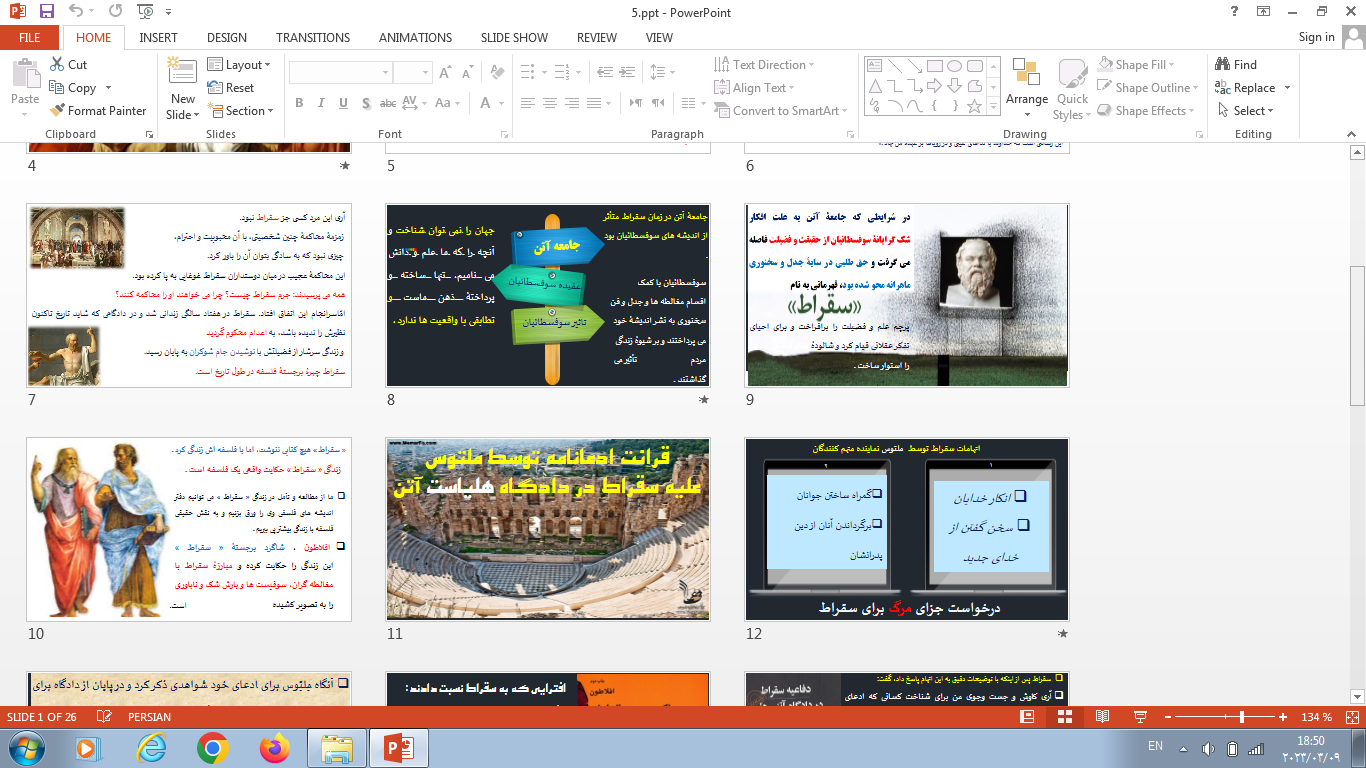
Task: Enable Reading View from status bar
Action: pyautogui.click(x=1102, y=717)
